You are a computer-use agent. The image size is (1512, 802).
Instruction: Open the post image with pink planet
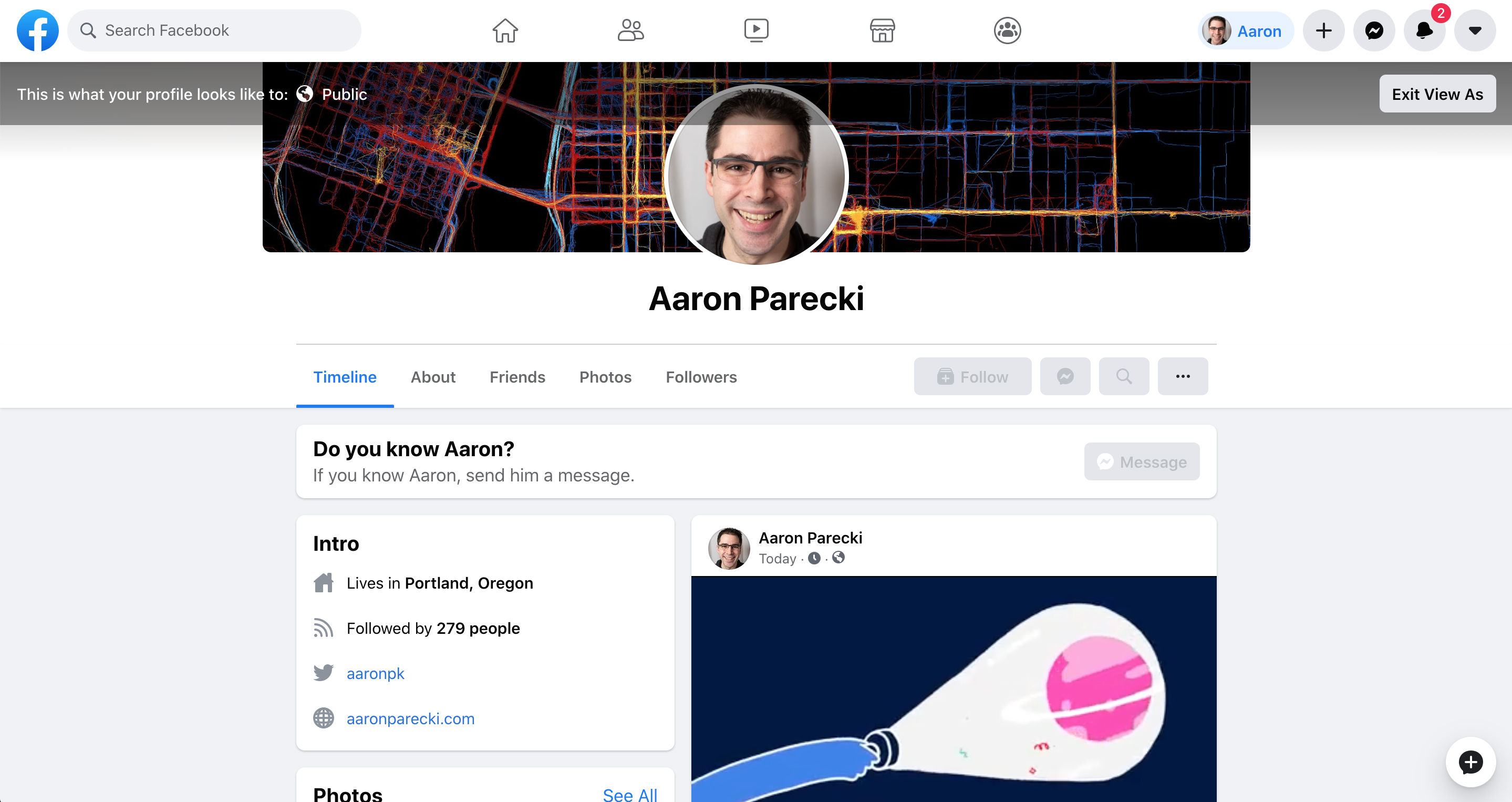click(954, 688)
